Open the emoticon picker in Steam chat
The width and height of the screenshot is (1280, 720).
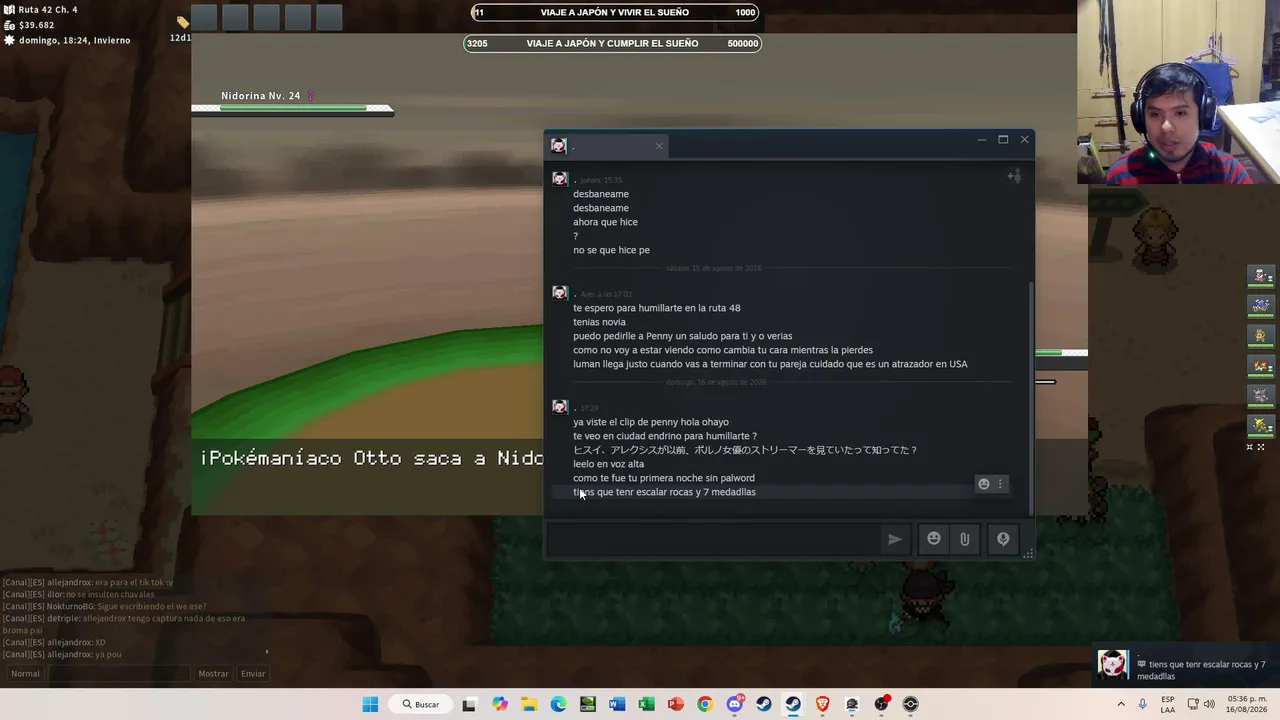pos(933,539)
